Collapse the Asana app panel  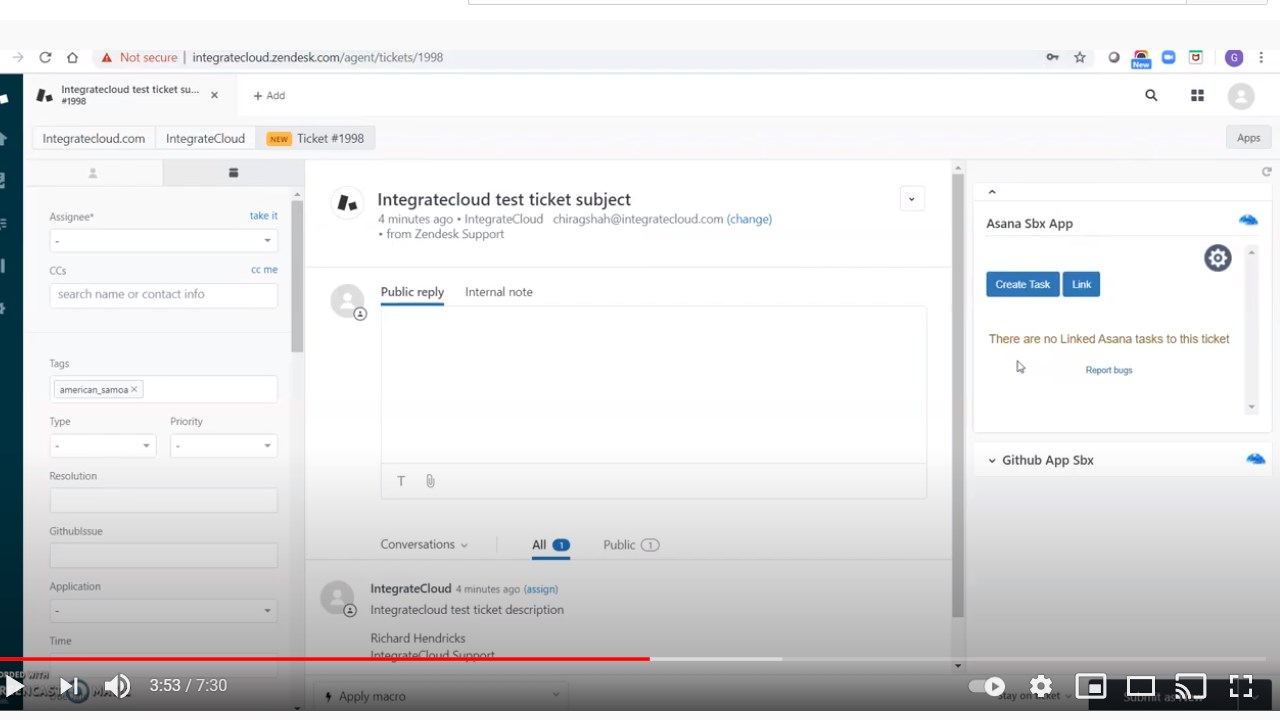[x=992, y=192]
